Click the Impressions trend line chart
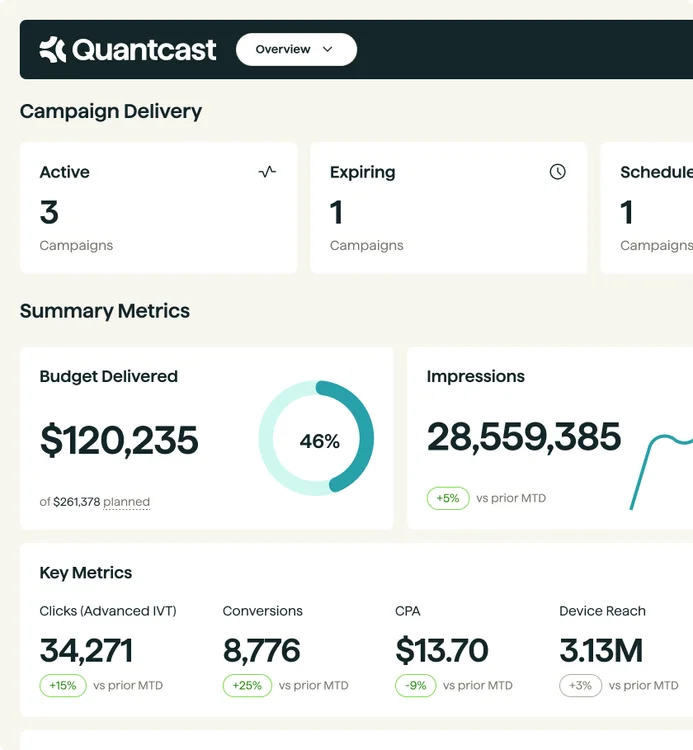The width and height of the screenshot is (693, 750). pyautogui.click(x=660, y=470)
